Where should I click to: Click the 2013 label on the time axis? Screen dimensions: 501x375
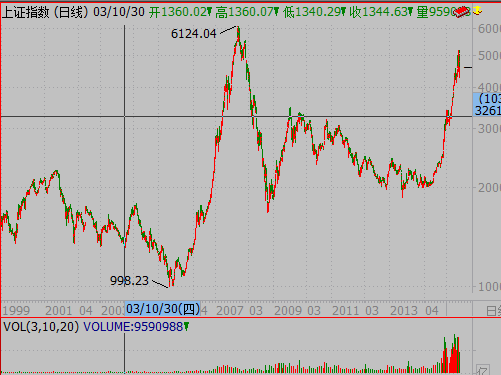(404, 311)
